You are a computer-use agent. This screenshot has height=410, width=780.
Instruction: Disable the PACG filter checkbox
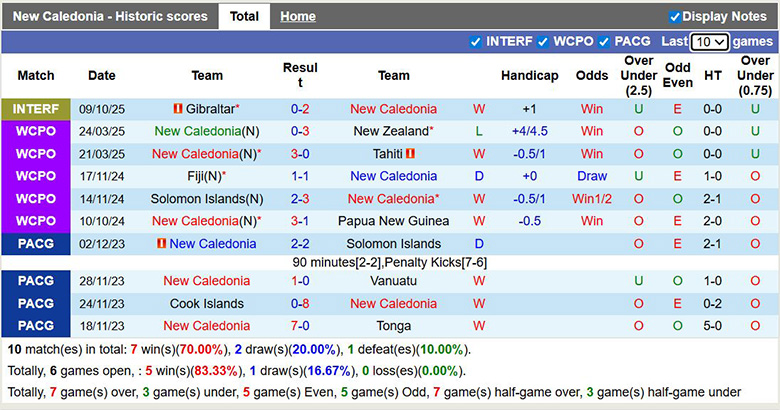tap(604, 42)
